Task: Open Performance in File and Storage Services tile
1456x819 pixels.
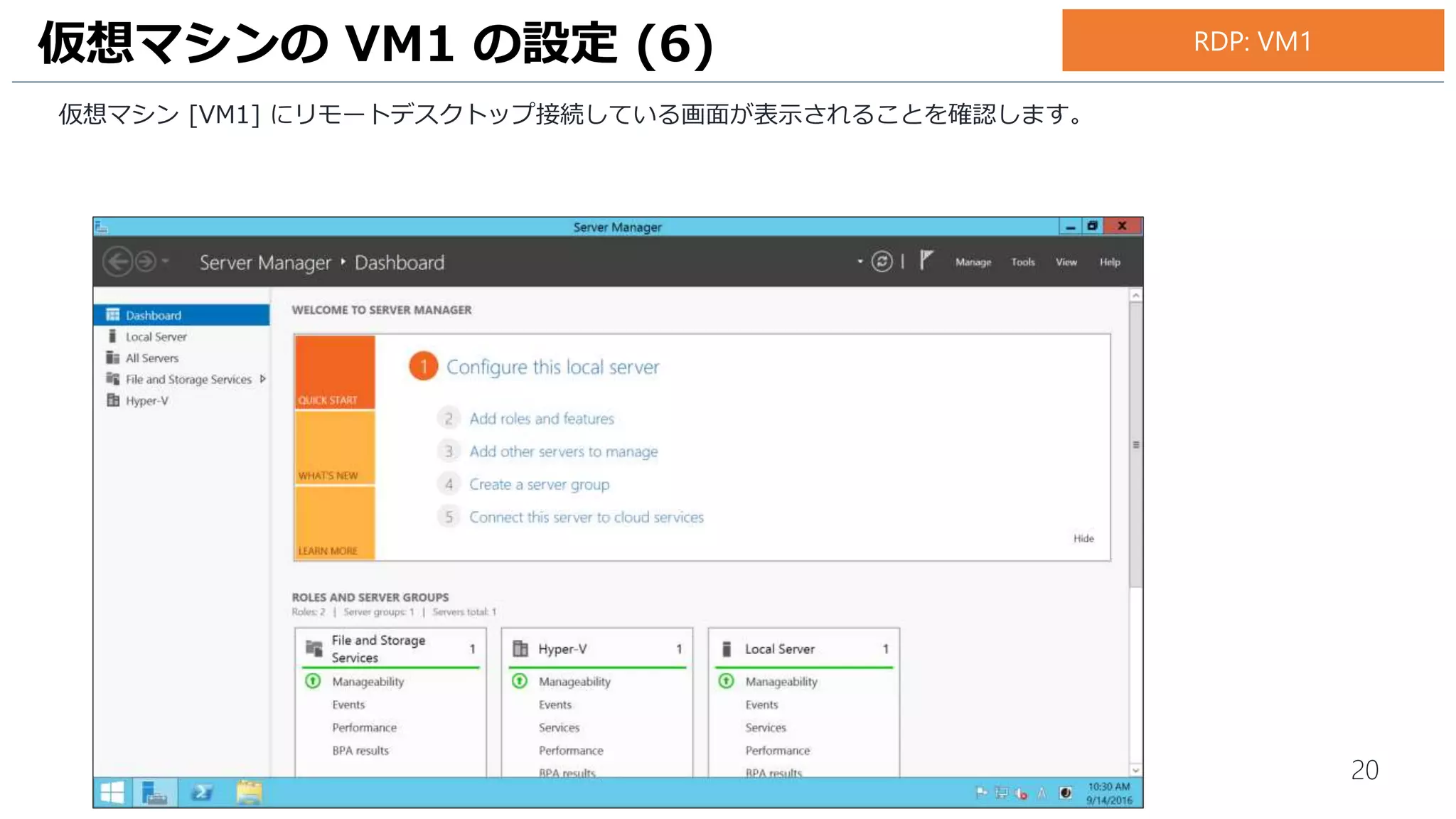Action: [x=364, y=727]
